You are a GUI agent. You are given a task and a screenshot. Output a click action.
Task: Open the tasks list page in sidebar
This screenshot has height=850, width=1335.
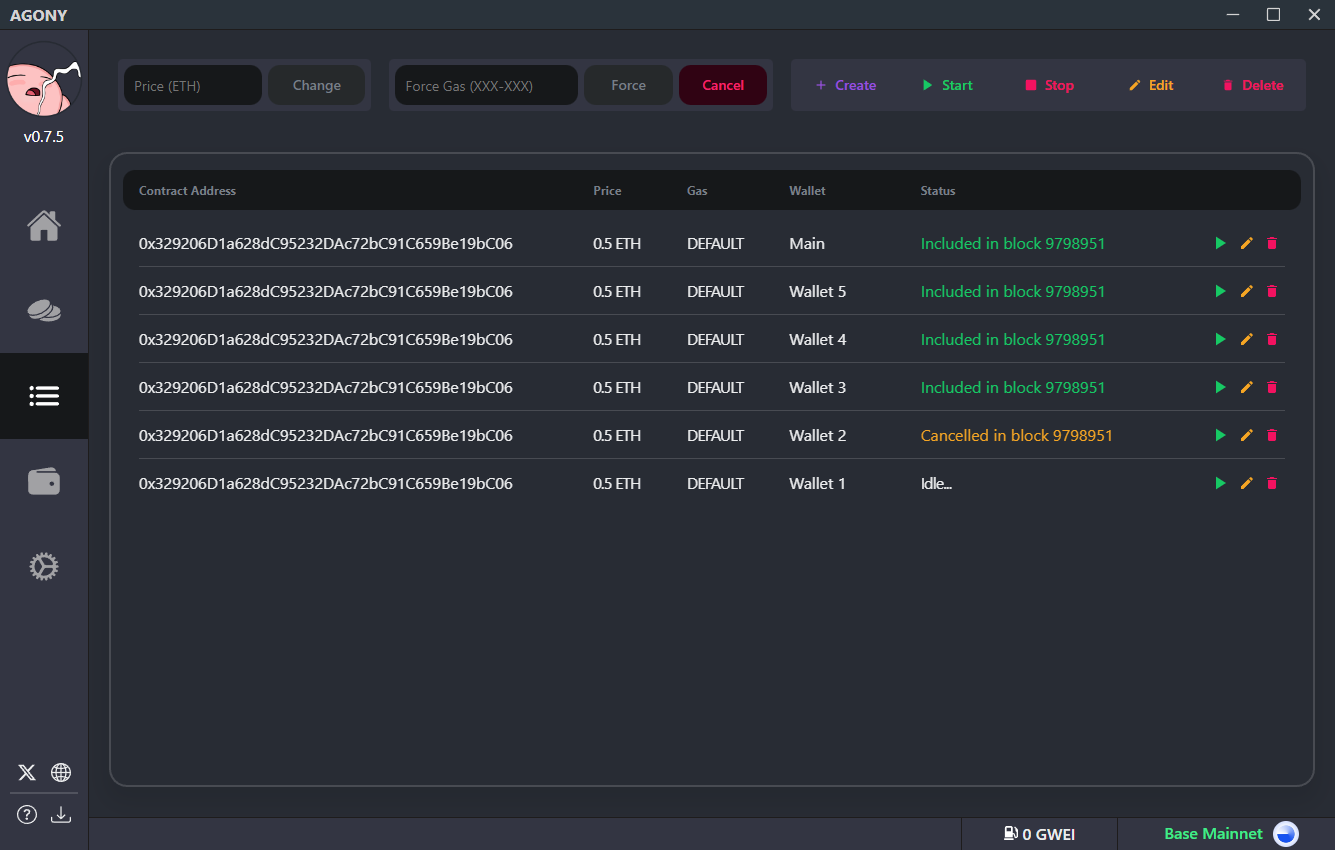coord(44,397)
